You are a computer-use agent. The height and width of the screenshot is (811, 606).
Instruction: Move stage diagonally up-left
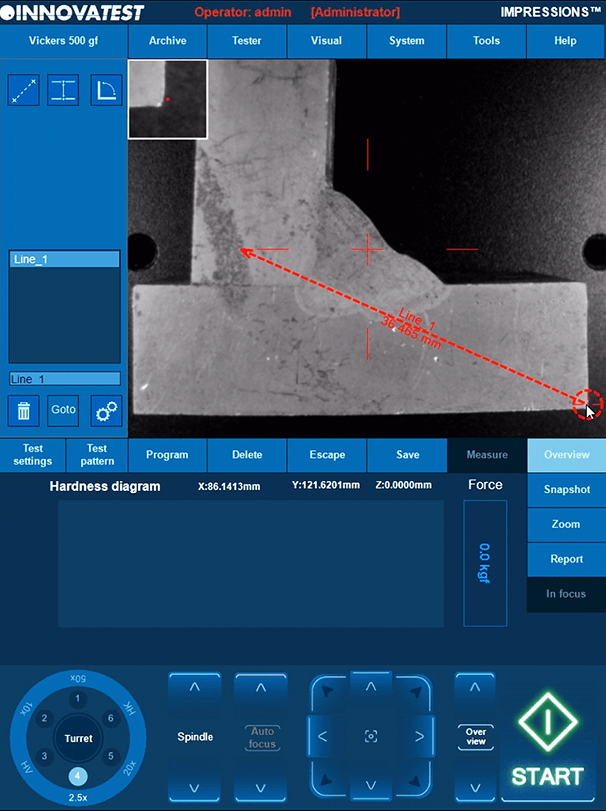(x=326, y=692)
